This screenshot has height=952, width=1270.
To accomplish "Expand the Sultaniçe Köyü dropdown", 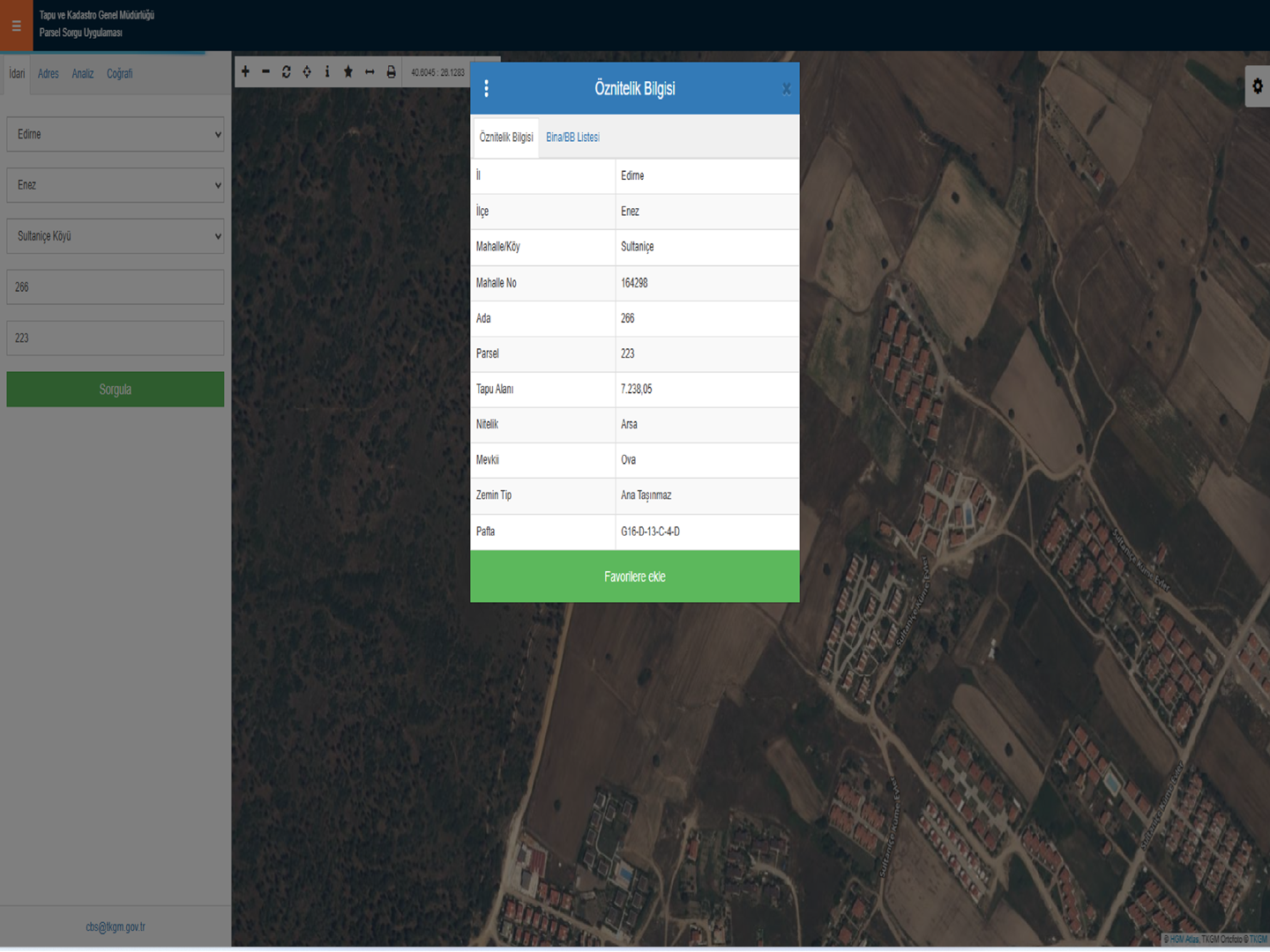I will pos(116,236).
